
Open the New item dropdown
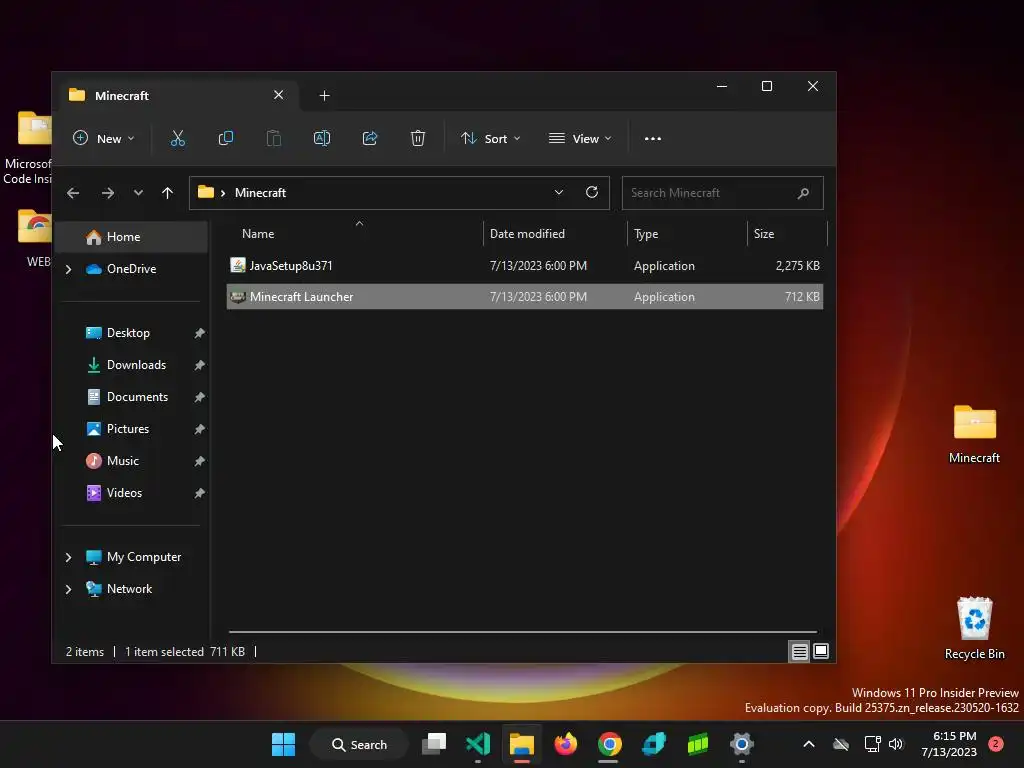pyautogui.click(x=103, y=138)
